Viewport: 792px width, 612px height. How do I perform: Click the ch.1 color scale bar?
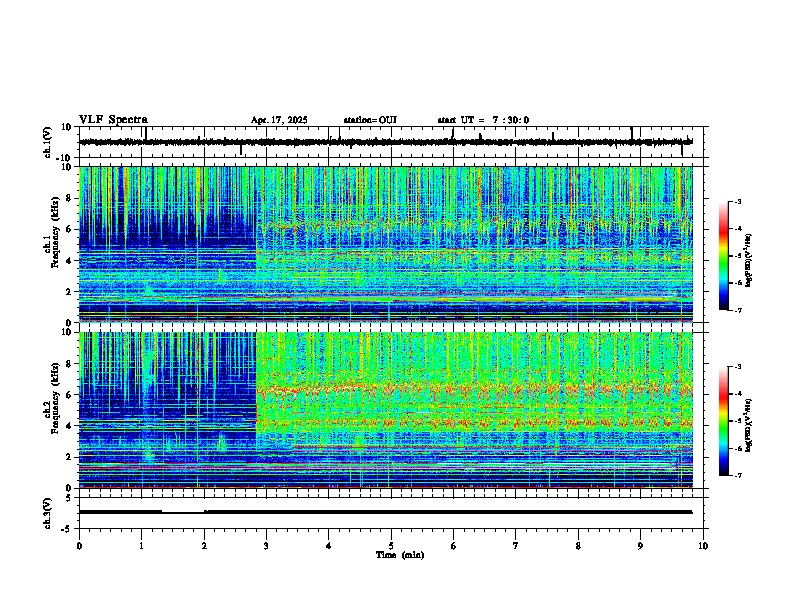pos(723,256)
